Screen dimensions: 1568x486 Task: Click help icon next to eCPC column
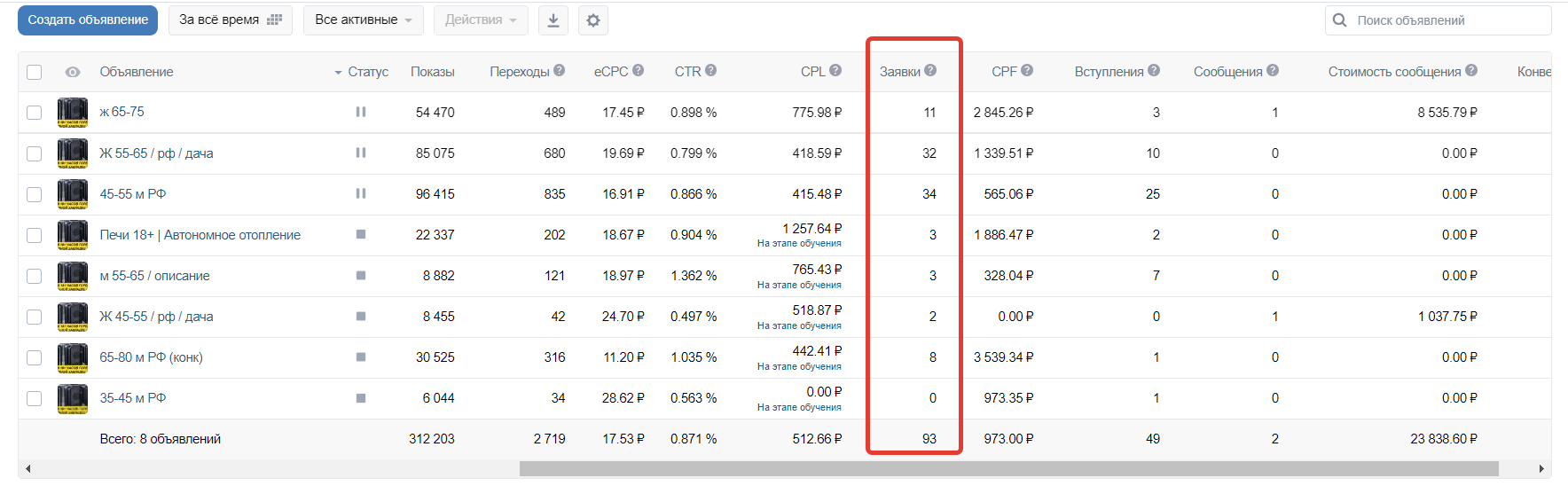[639, 71]
